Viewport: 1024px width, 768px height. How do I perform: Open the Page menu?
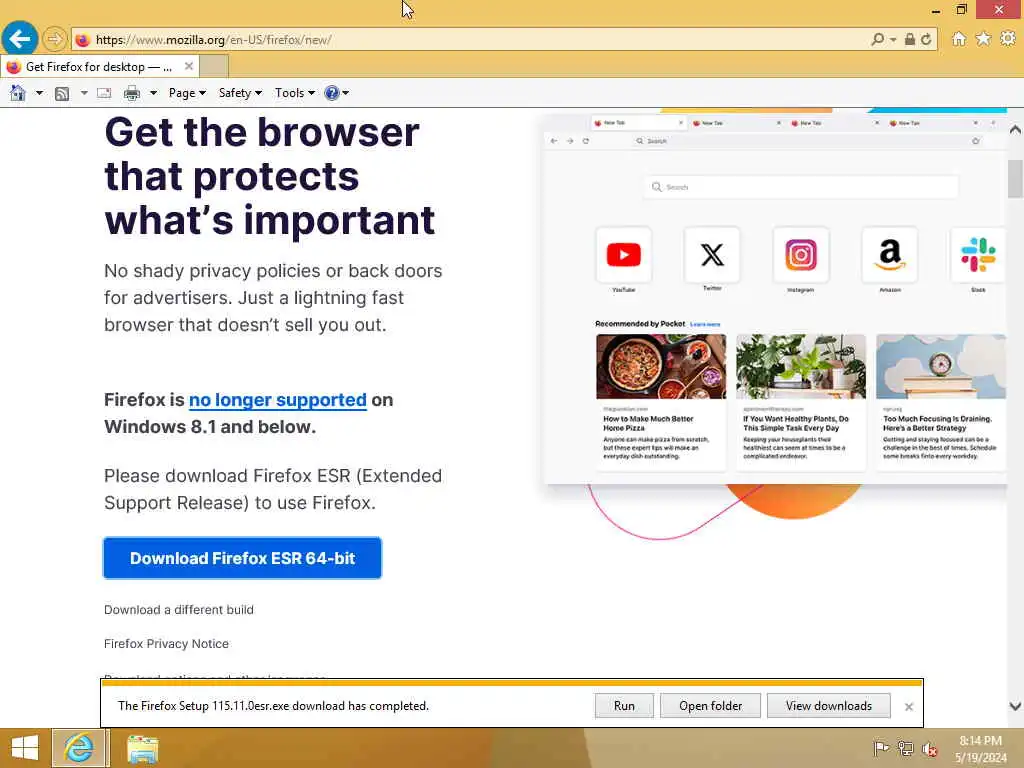[x=187, y=93]
